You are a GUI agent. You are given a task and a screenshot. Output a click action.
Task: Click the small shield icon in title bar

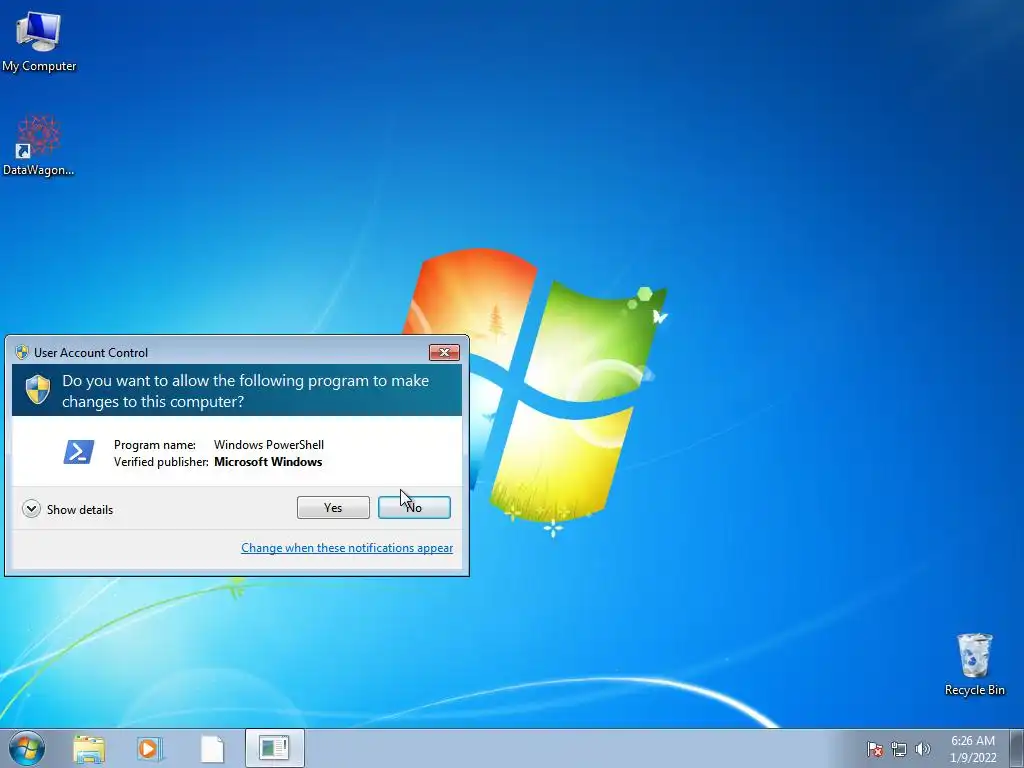tap(22, 353)
